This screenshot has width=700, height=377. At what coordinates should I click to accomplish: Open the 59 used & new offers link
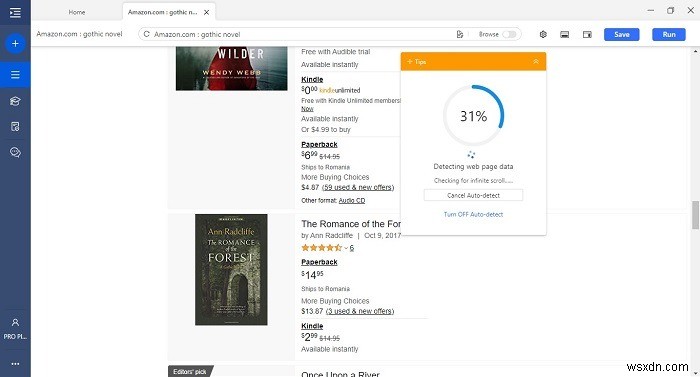point(358,187)
